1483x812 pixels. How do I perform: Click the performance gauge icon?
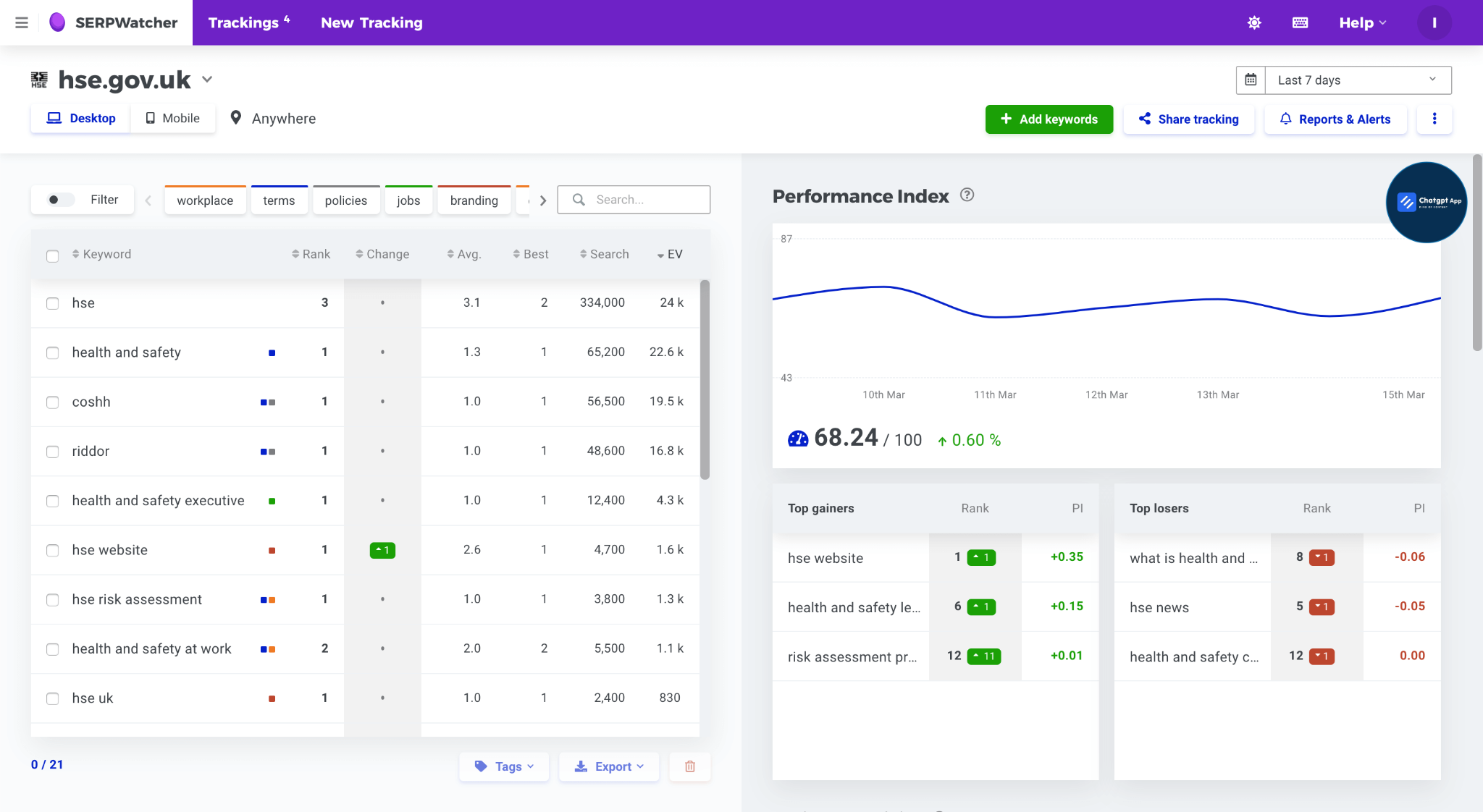point(797,439)
